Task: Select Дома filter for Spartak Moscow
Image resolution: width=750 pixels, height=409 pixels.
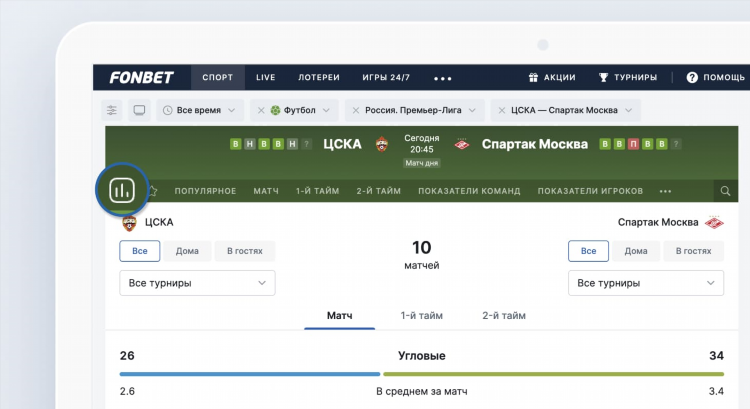Action: [636, 251]
